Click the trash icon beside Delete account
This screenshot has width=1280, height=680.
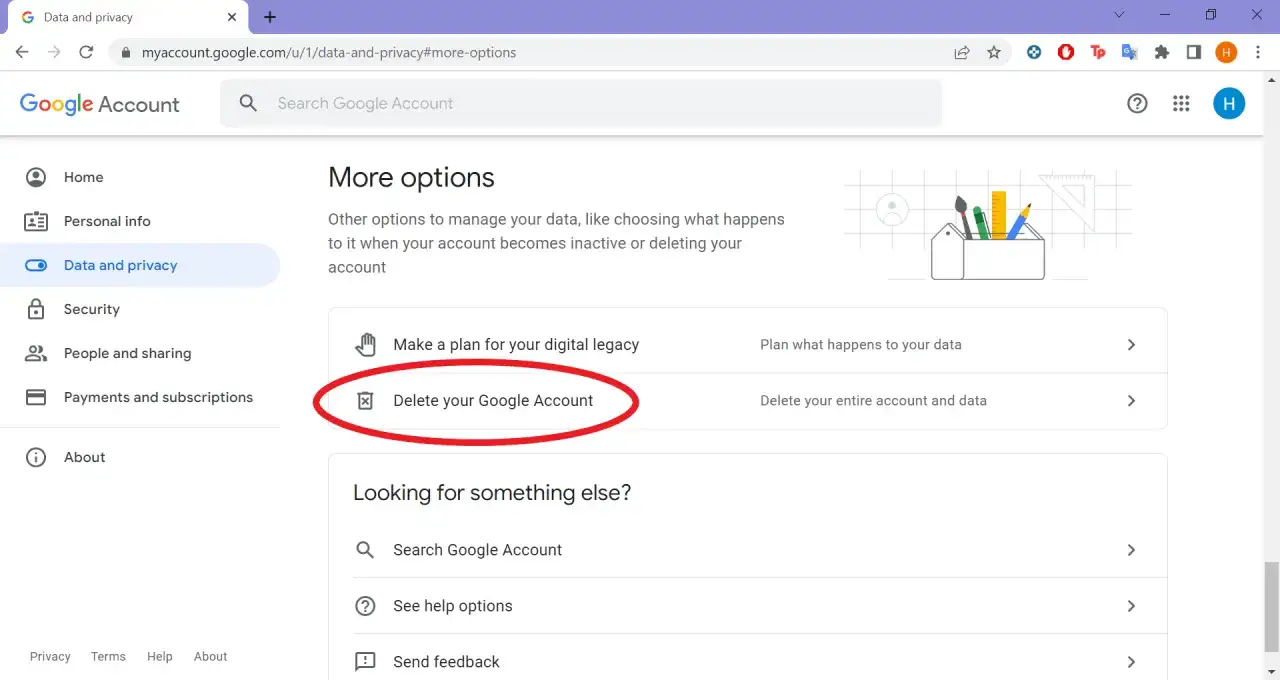[x=366, y=401]
